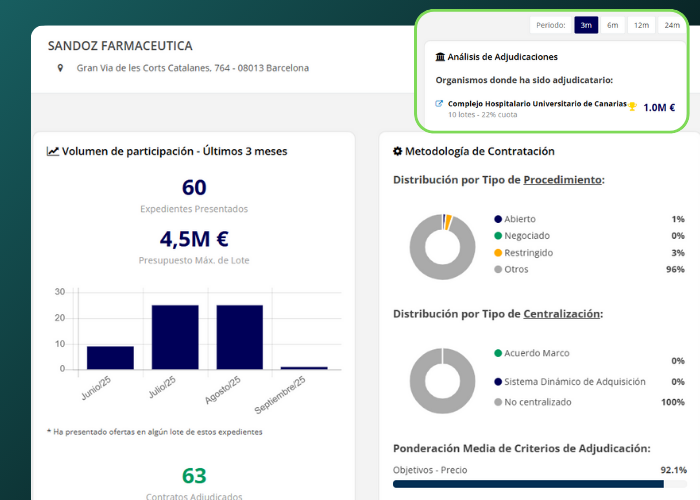Viewport: 700px width, 500px height.
Task: Open Complejo Hospitalario Universitario de Canarias link
Action: click(x=537, y=104)
